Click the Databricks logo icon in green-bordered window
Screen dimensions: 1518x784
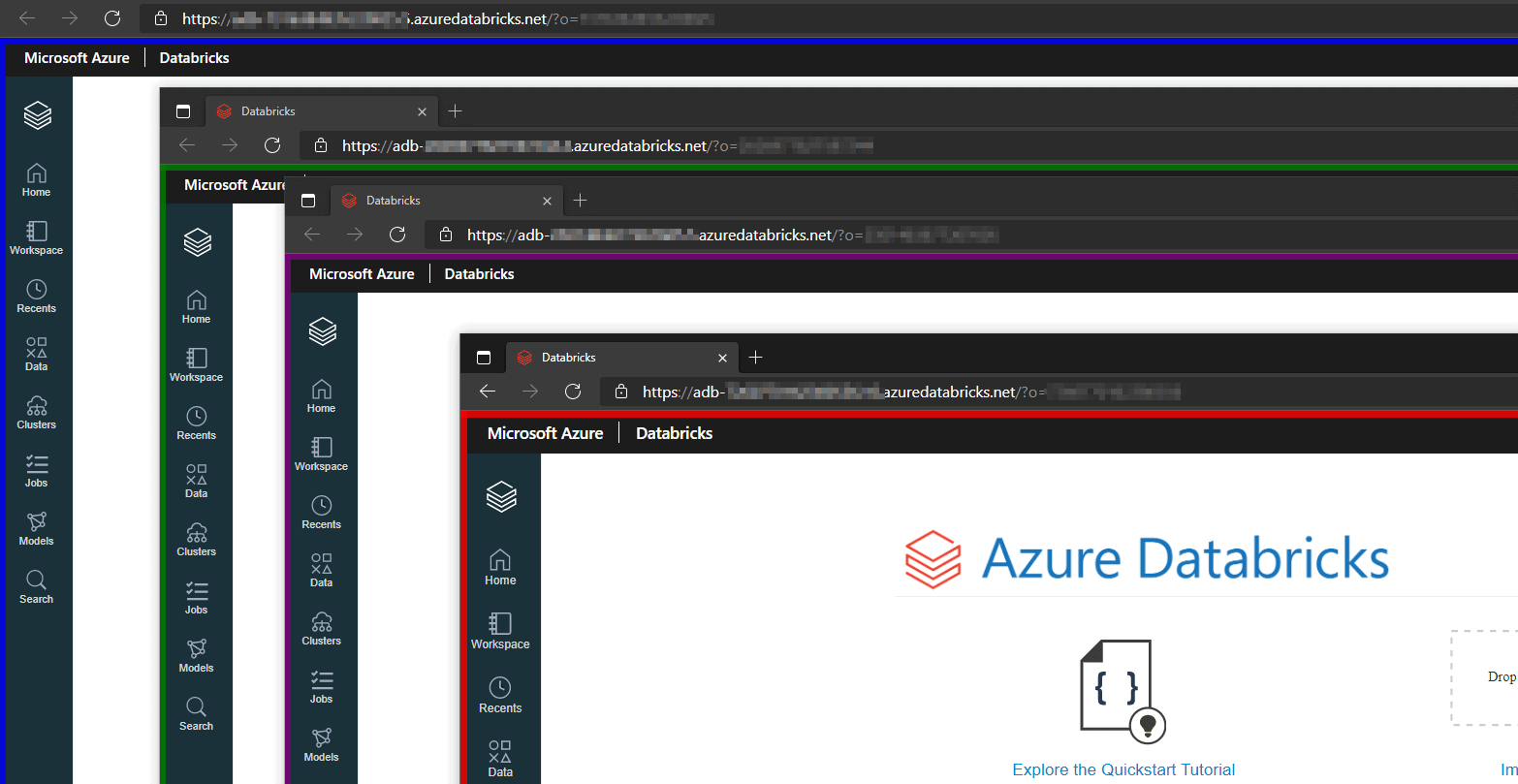point(197,242)
